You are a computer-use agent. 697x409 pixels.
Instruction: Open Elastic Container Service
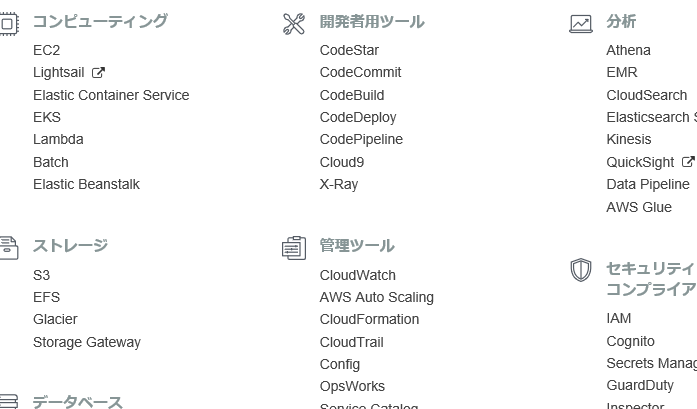point(111,95)
